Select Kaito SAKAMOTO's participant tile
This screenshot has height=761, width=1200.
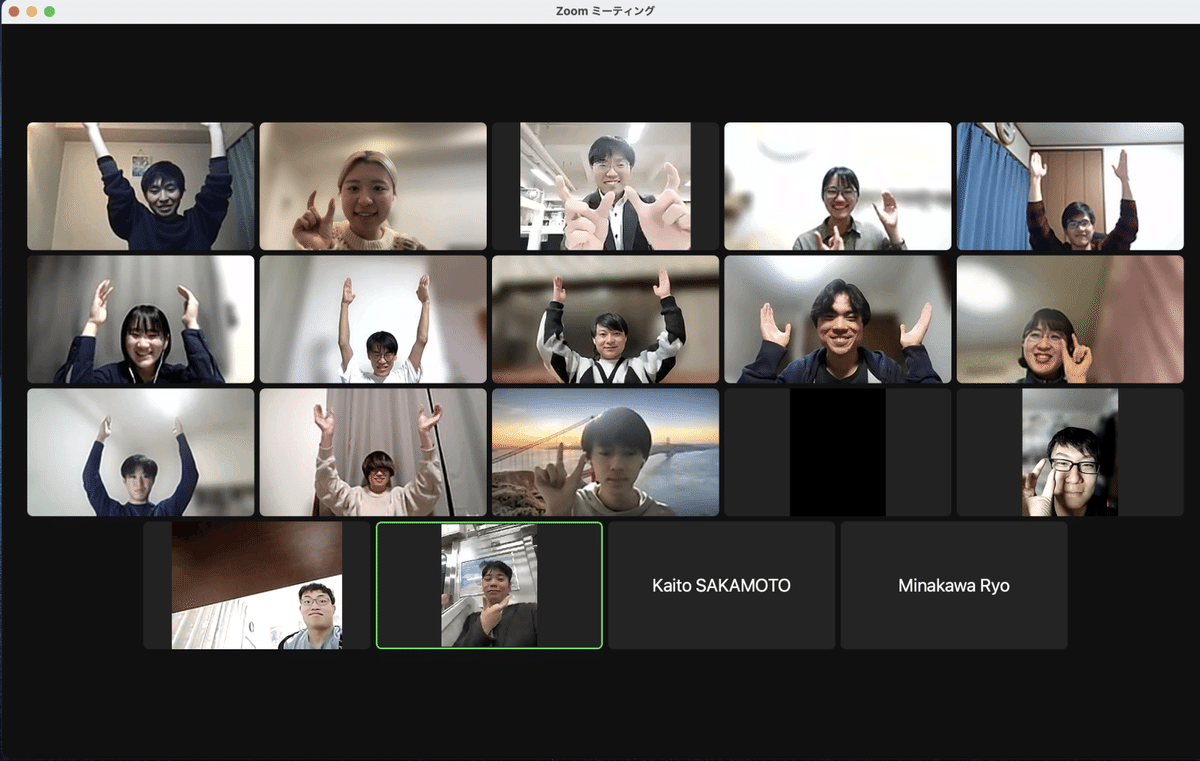pos(722,586)
